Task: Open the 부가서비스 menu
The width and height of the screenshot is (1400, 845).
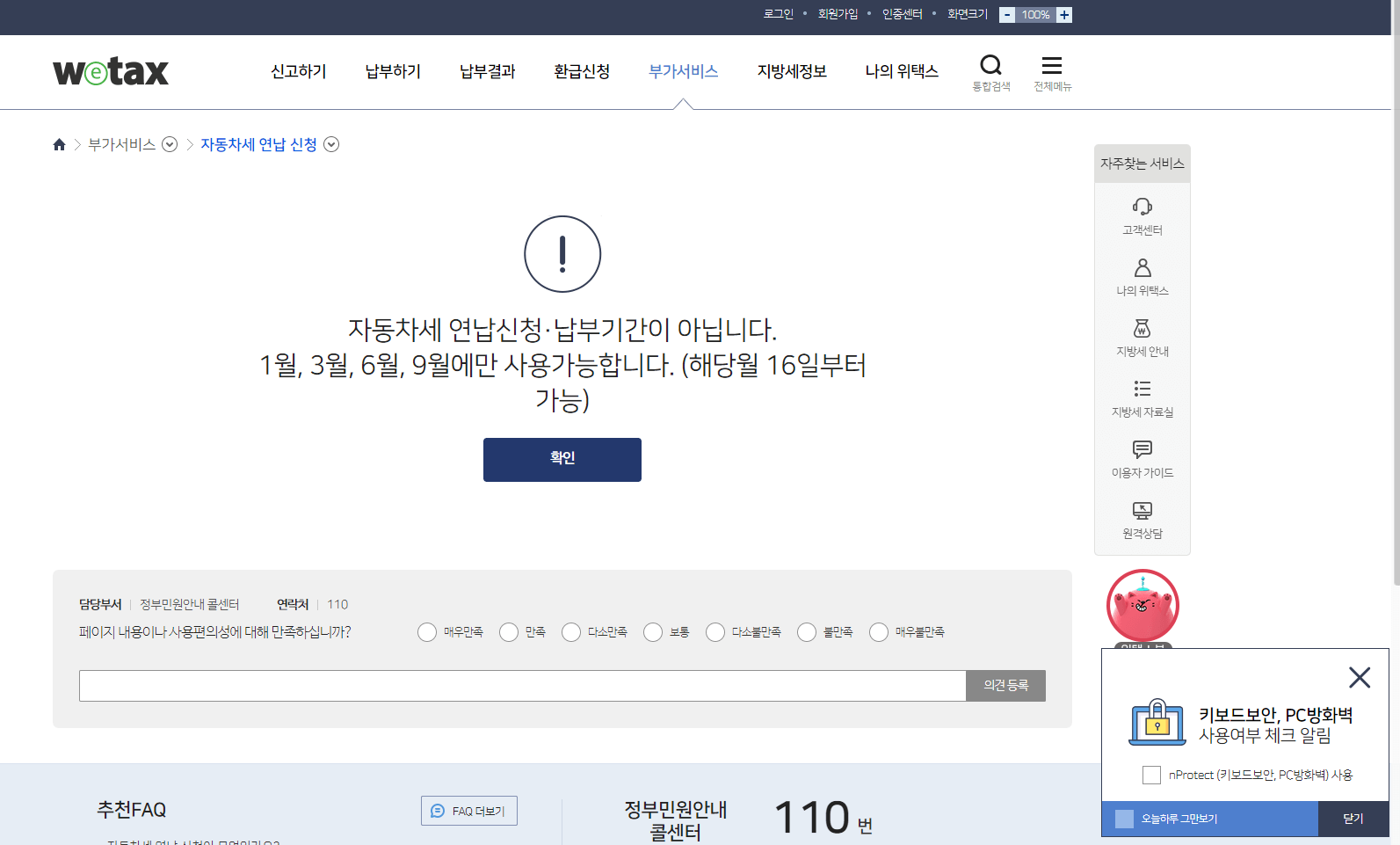Action: (x=684, y=71)
